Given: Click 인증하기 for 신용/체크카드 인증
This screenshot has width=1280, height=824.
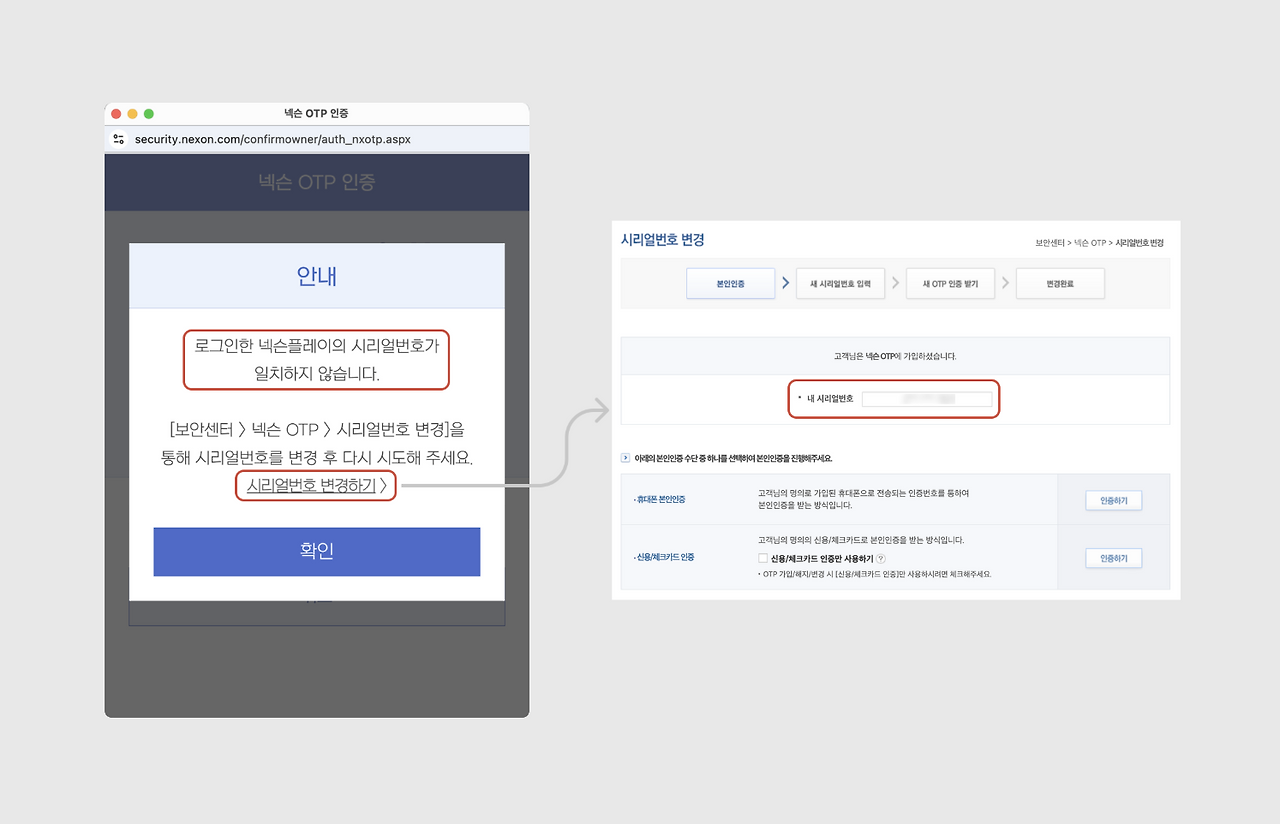Looking at the screenshot, I should (x=1113, y=558).
